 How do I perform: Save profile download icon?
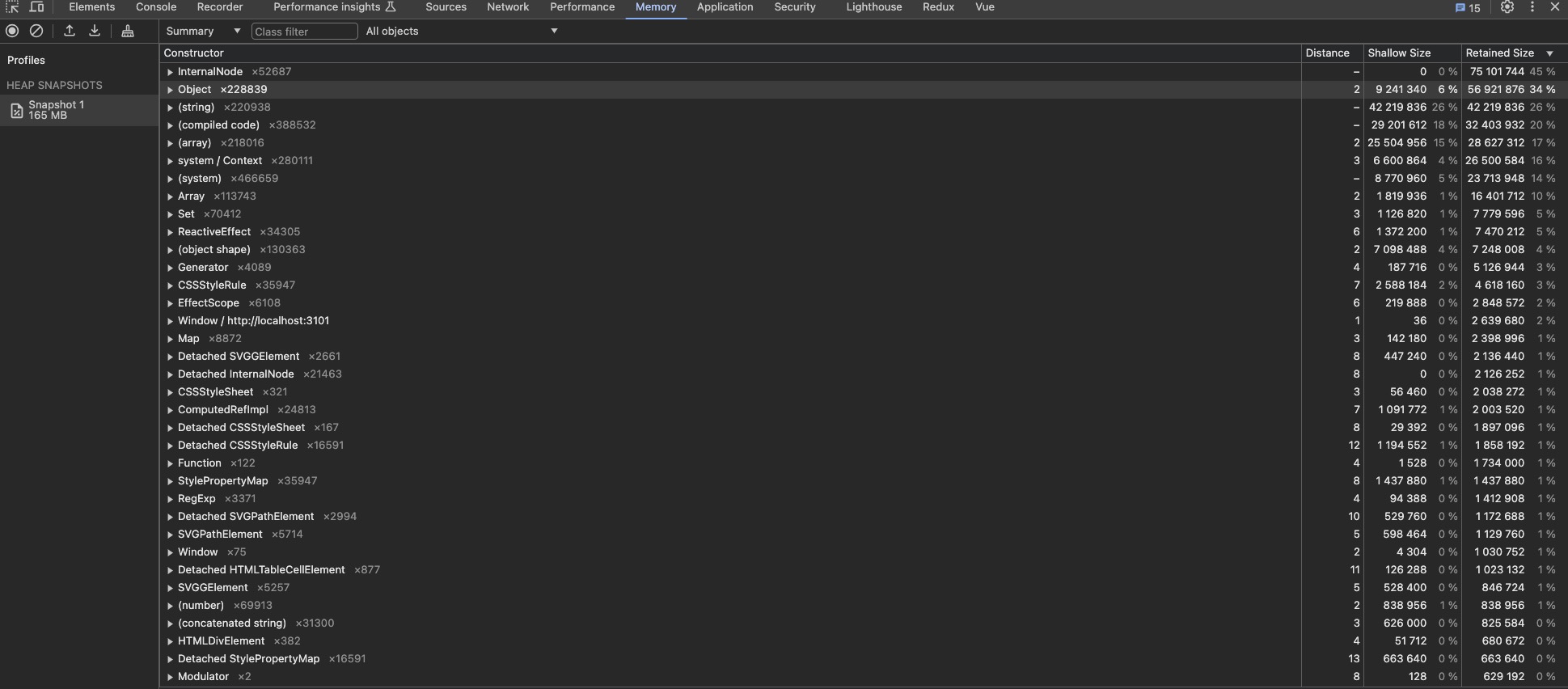tap(95, 31)
